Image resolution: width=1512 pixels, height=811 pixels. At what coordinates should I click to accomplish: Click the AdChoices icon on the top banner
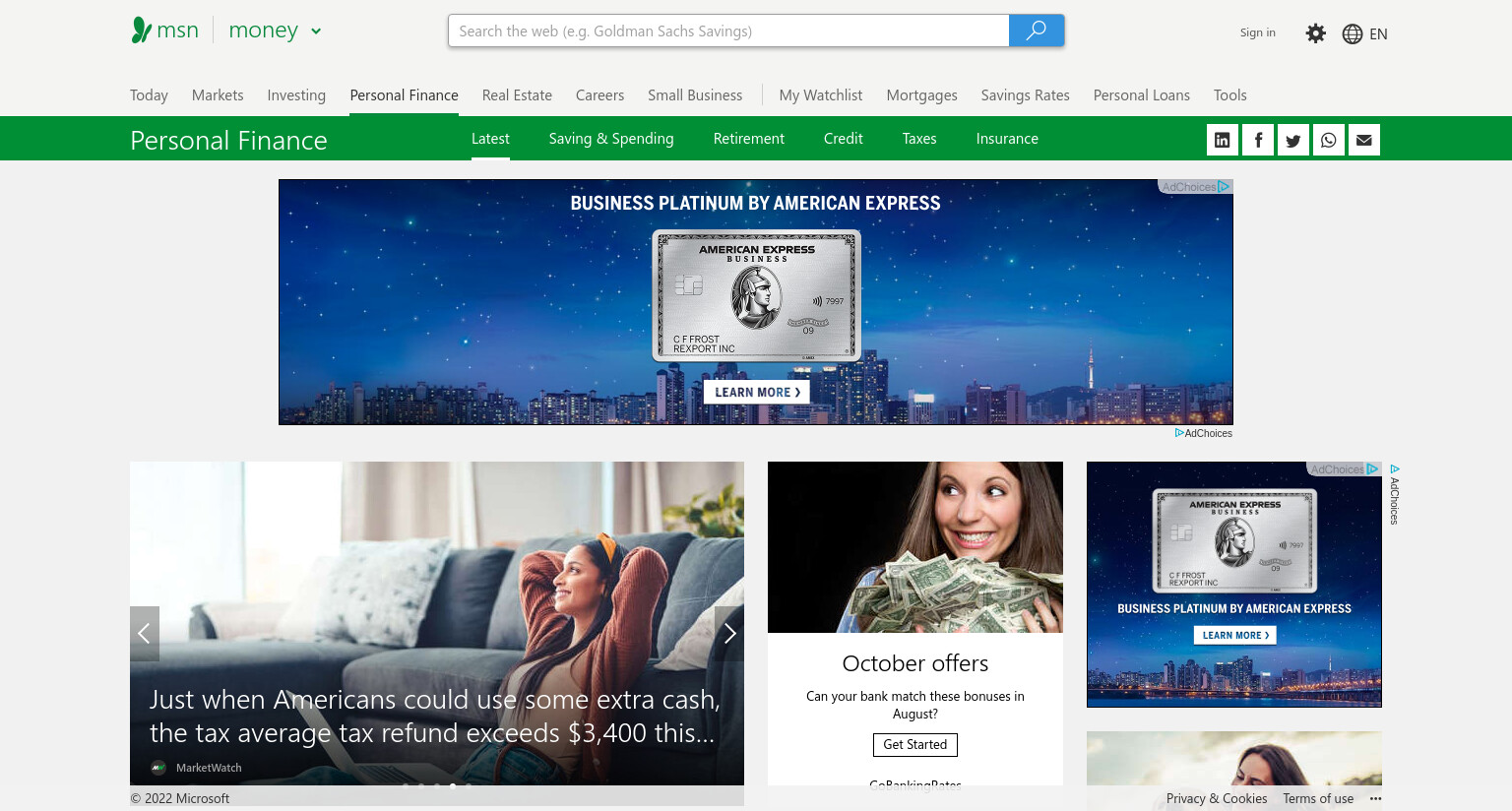1225,187
